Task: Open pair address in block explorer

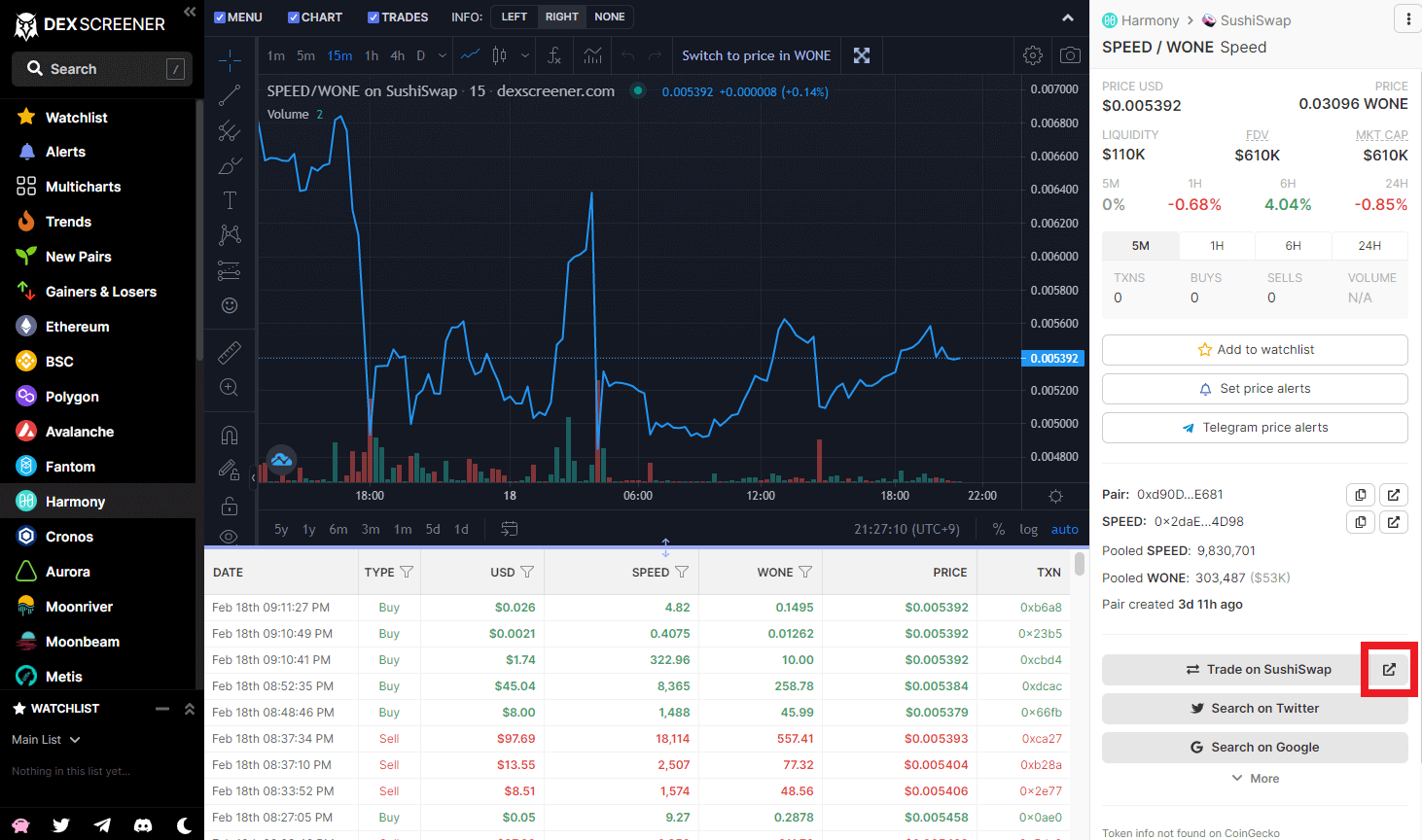Action: 1394,495
